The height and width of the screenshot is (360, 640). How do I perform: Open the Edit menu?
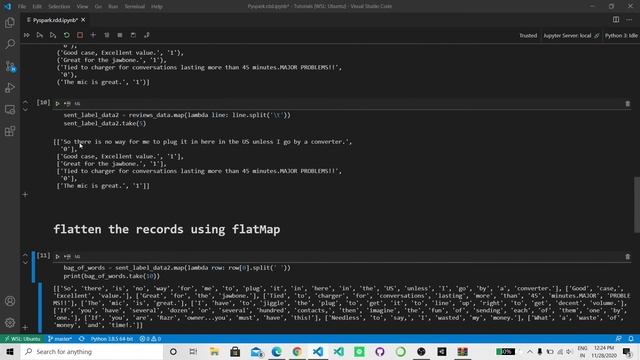[37, 7]
